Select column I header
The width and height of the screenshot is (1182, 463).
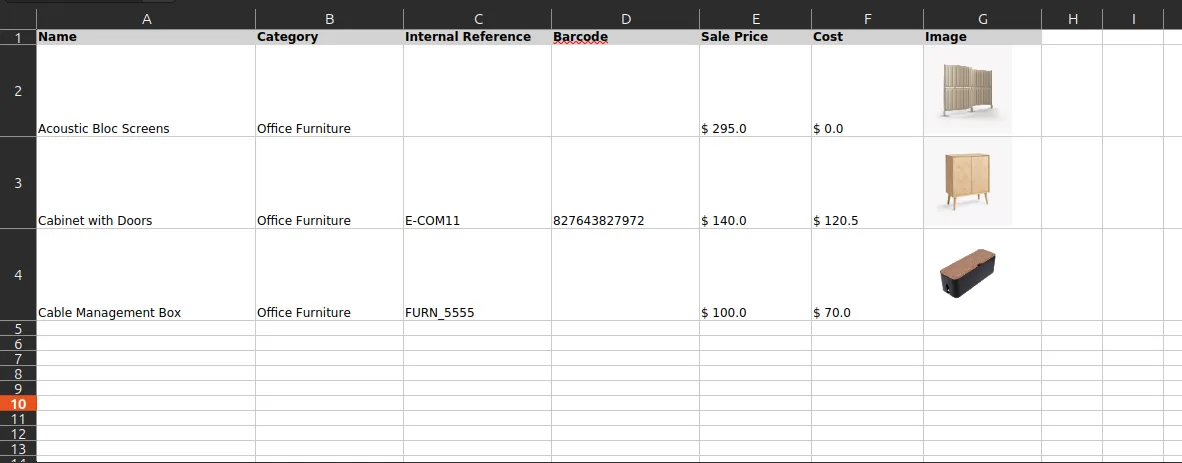[x=1133, y=20]
